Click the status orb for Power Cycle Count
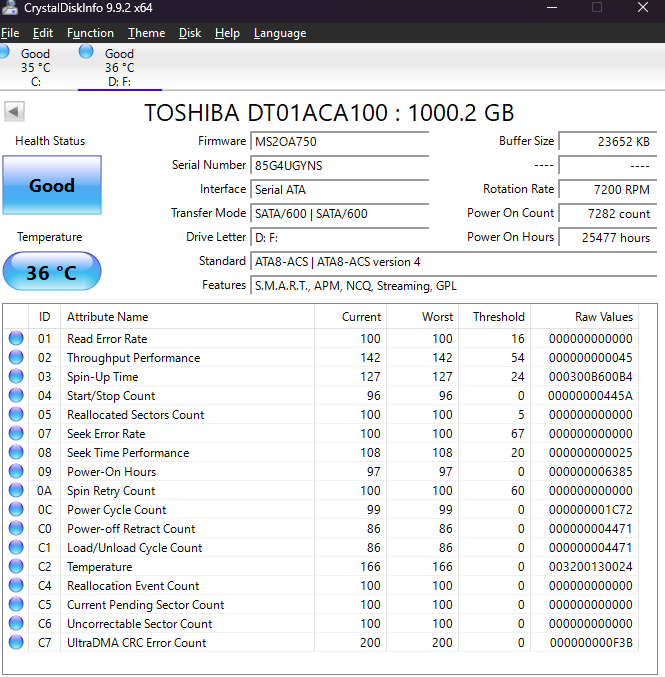 point(16,509)
